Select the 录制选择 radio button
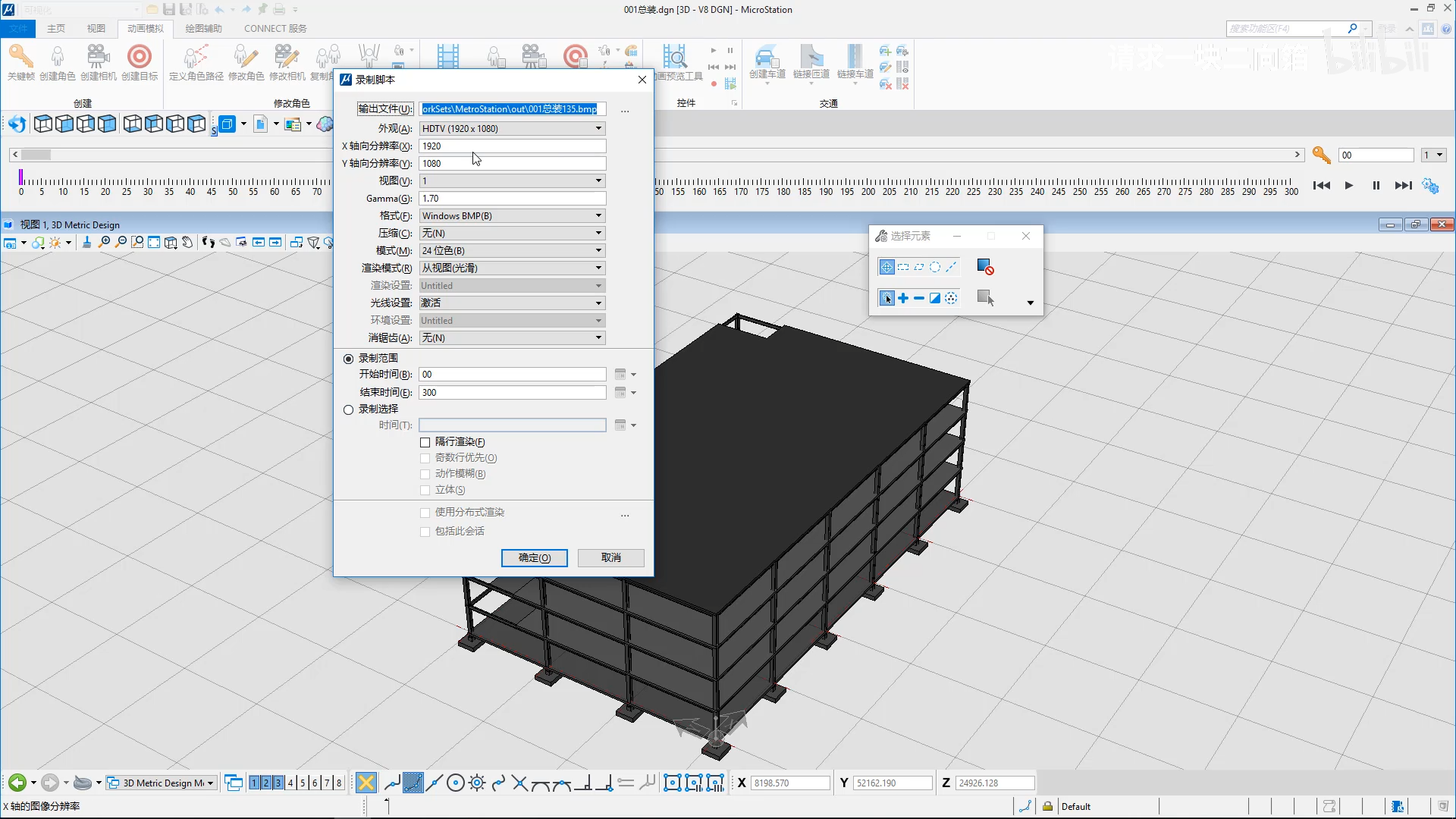The height and width of the screenshot is (819, 1456). (x=349, y=409)
